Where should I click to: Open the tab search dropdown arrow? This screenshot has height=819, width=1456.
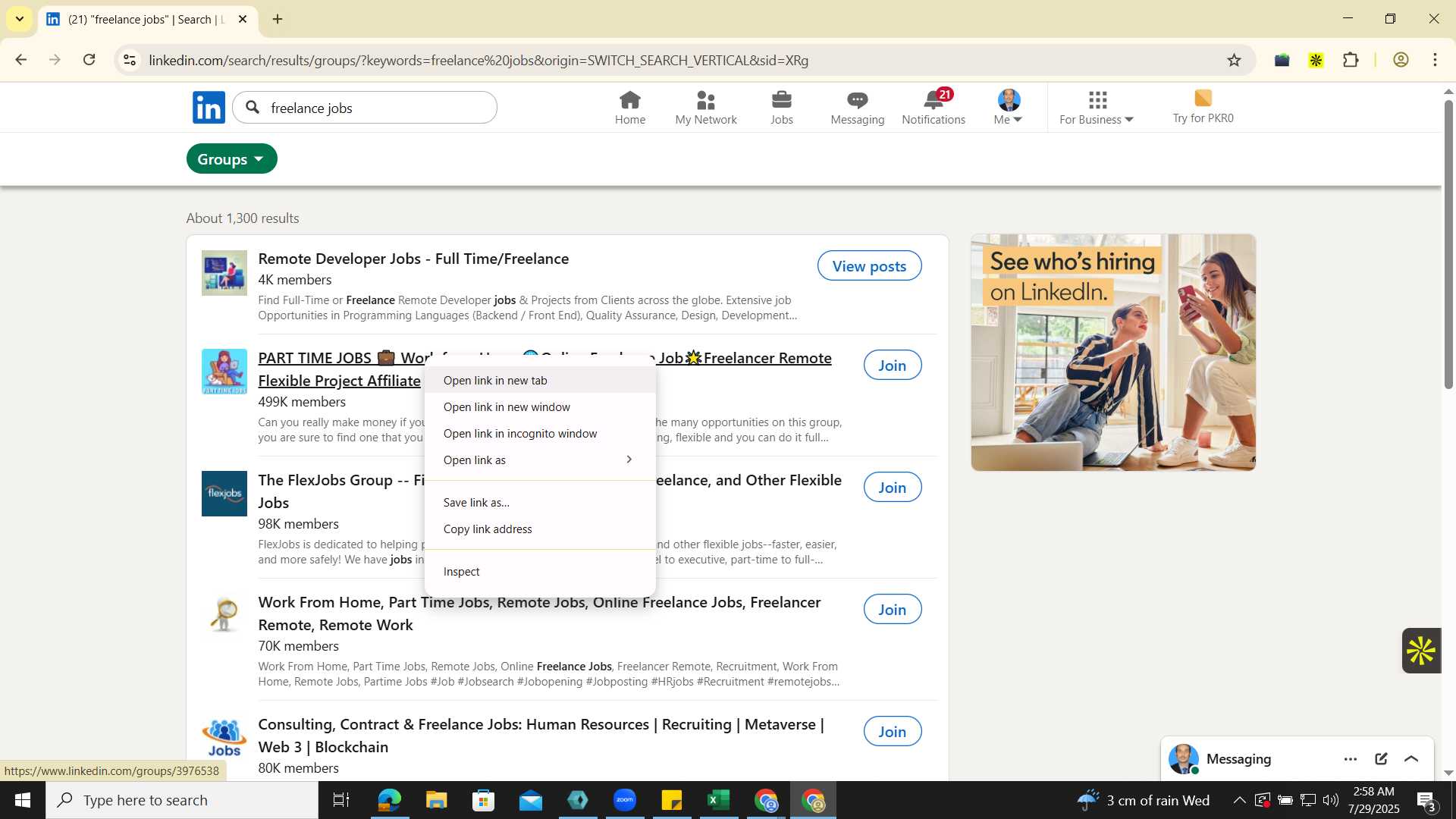[x=20, y=19]
